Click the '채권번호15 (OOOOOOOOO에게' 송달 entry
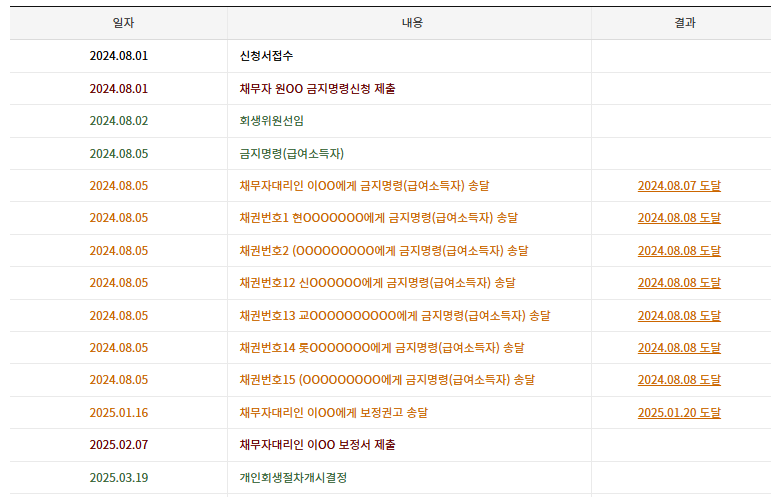771x497 pixels. coord(387,380)
